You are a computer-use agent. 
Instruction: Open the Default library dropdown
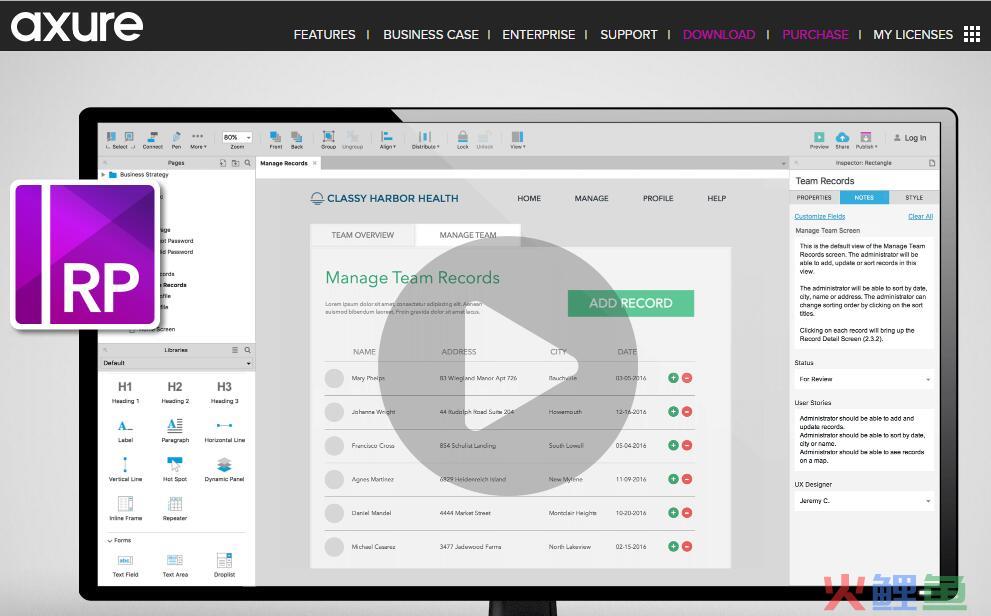[x=177, y=363]
